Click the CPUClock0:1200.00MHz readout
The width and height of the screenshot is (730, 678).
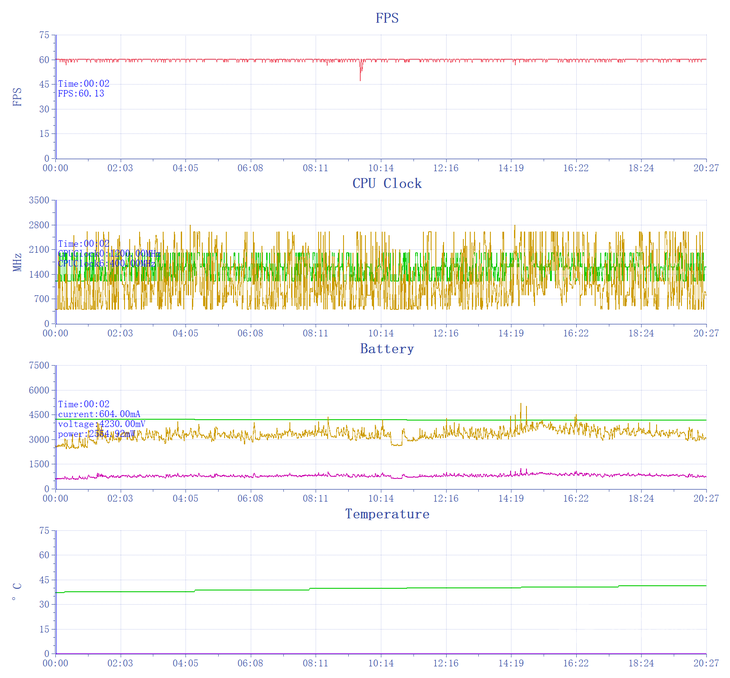(x=109, y=254)
